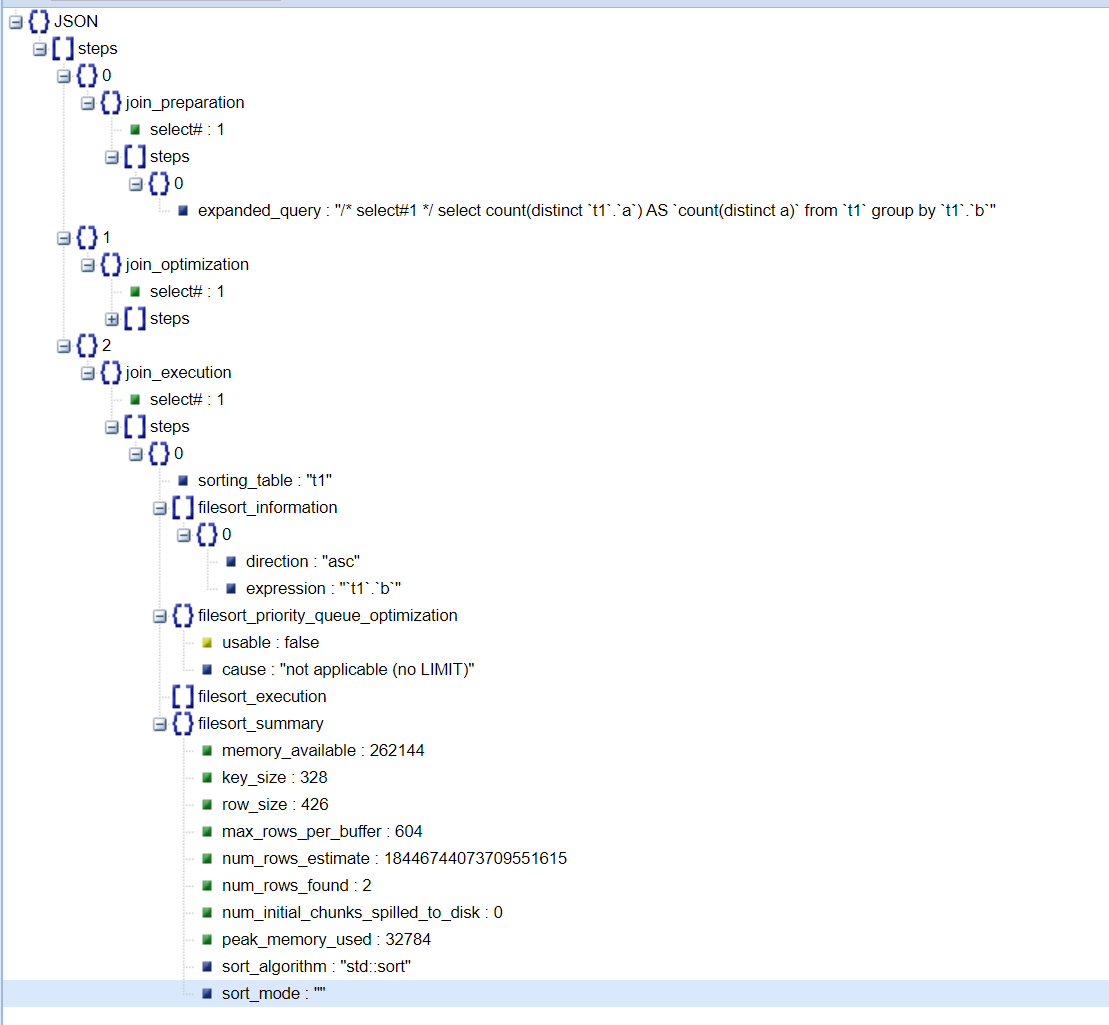1109x1025 pixels.
Task: Select the expanded_query row text
Action: (x=597, y=211)
